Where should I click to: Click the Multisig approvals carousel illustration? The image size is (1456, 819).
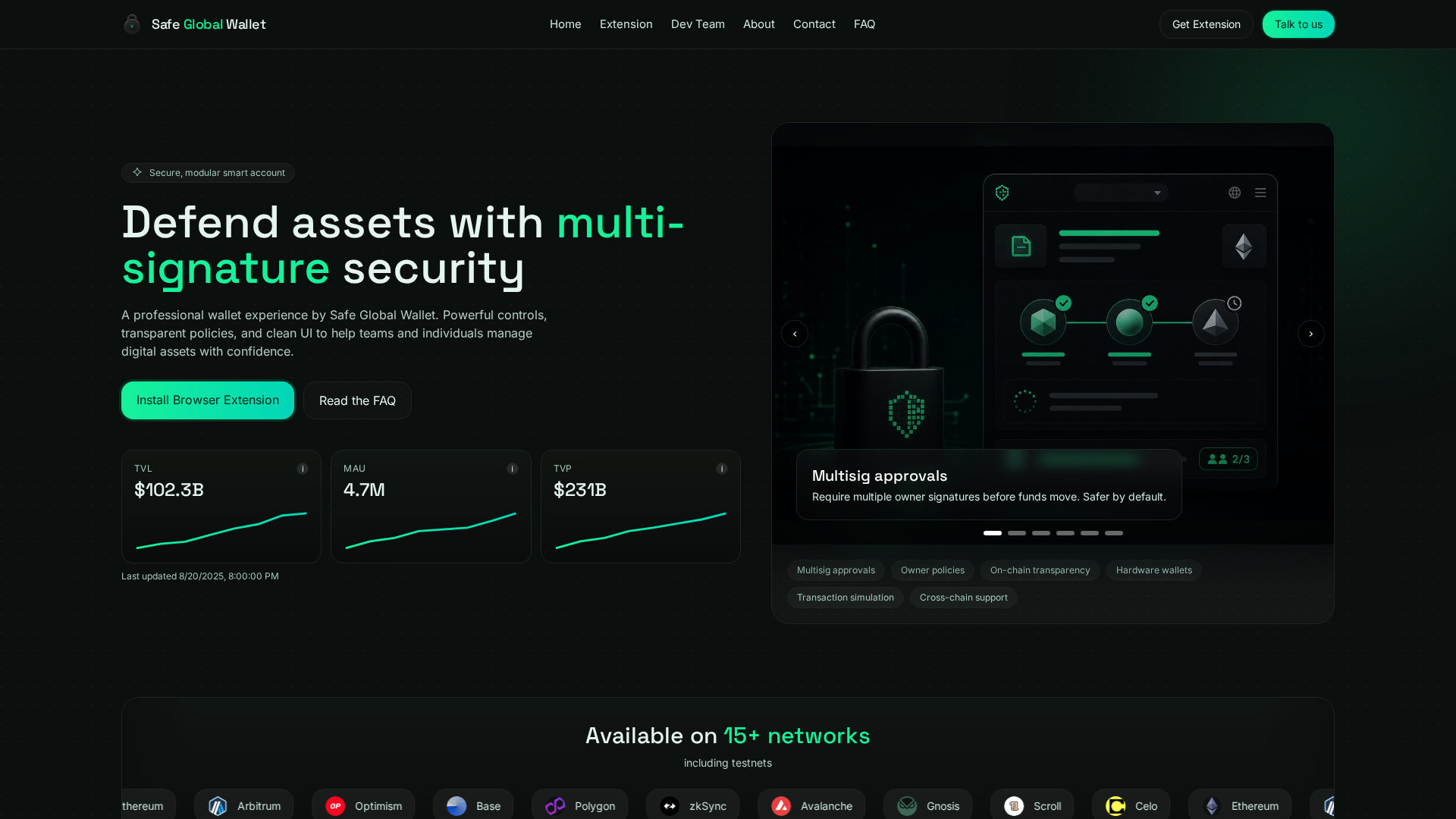pyautogui.click(x=1053, y=334)
